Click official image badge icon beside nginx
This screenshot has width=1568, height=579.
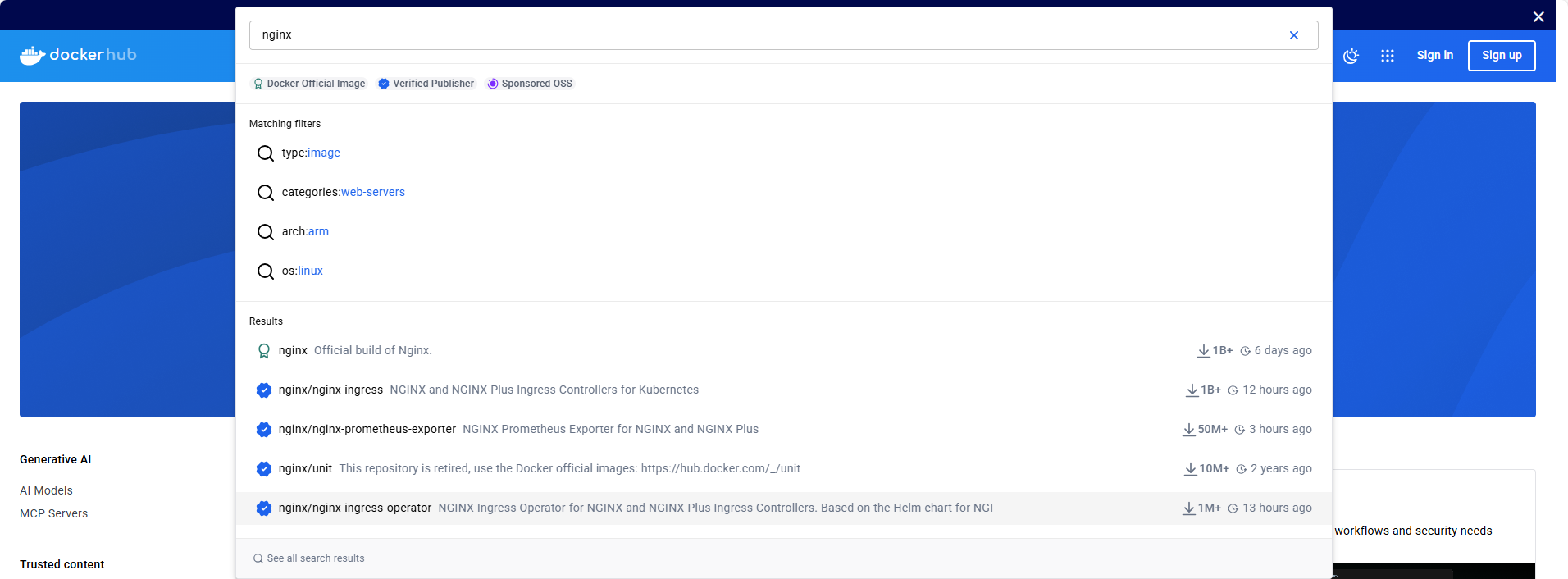click(264, 351)
